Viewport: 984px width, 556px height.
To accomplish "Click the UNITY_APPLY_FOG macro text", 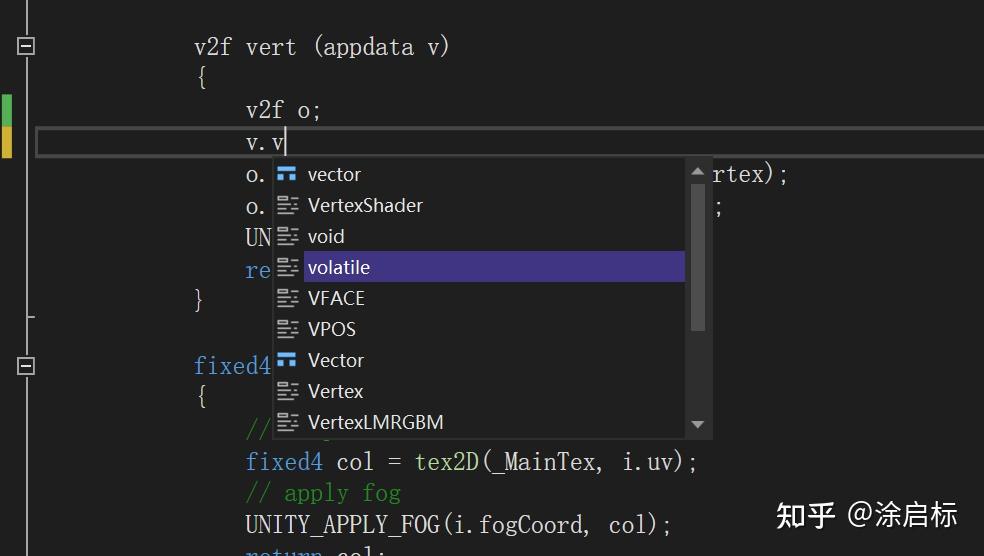I will pos(342,525).
